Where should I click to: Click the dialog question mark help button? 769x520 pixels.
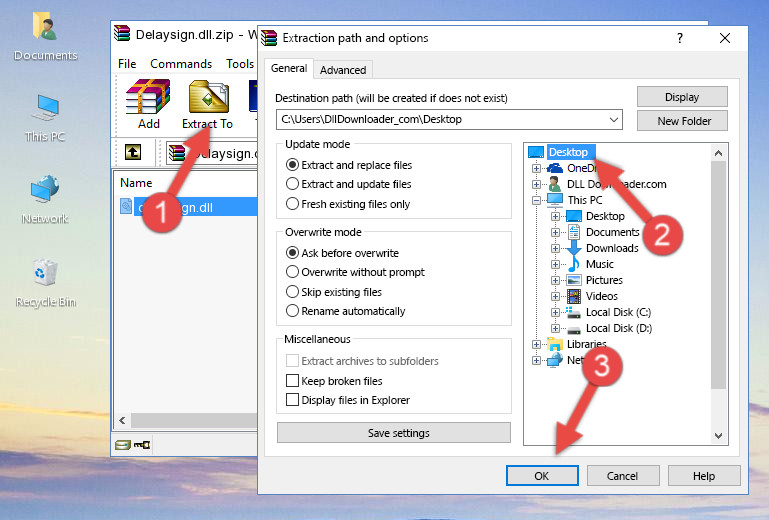click(680, 38)
